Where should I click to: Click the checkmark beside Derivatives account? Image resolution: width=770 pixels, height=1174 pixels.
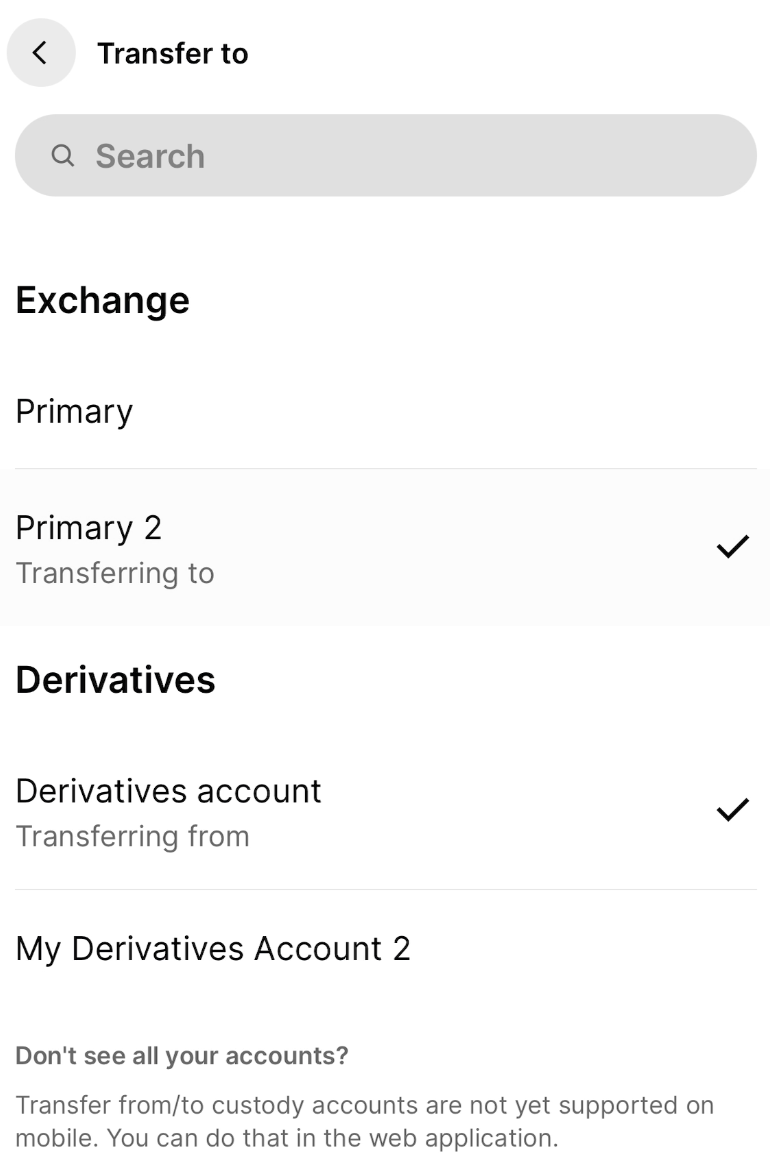pos(733,809)
